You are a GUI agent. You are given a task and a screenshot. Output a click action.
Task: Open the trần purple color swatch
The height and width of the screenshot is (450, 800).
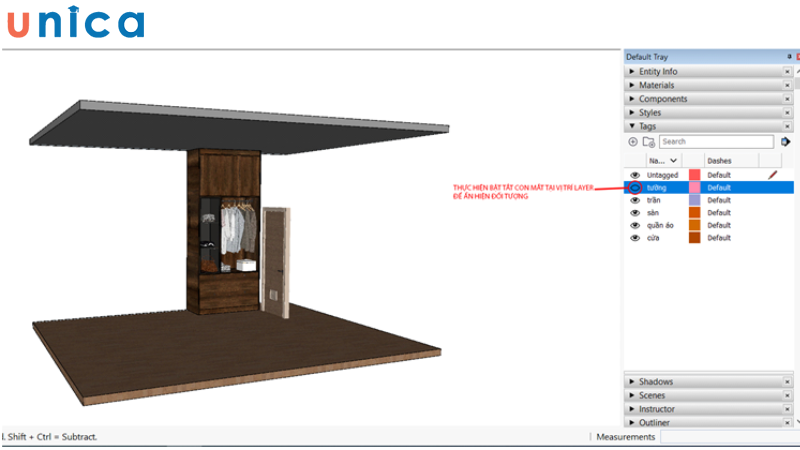click(694, 200)
